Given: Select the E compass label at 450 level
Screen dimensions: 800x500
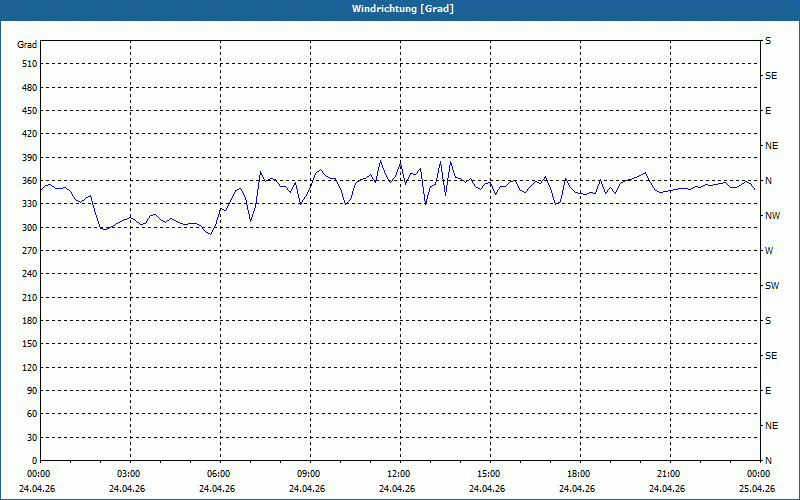Looking at the screenshot, I should point(768,111).
